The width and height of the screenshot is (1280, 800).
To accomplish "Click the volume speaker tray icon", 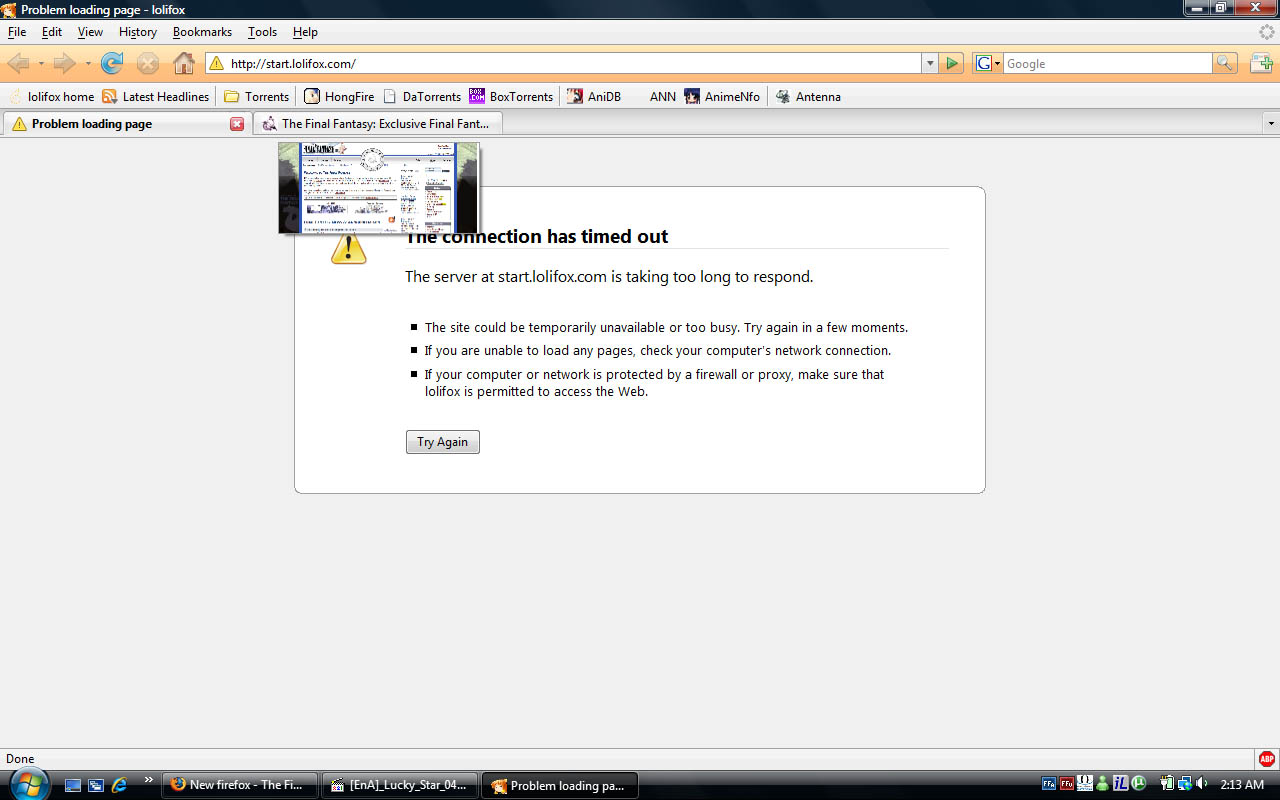I will [1201, 784].
